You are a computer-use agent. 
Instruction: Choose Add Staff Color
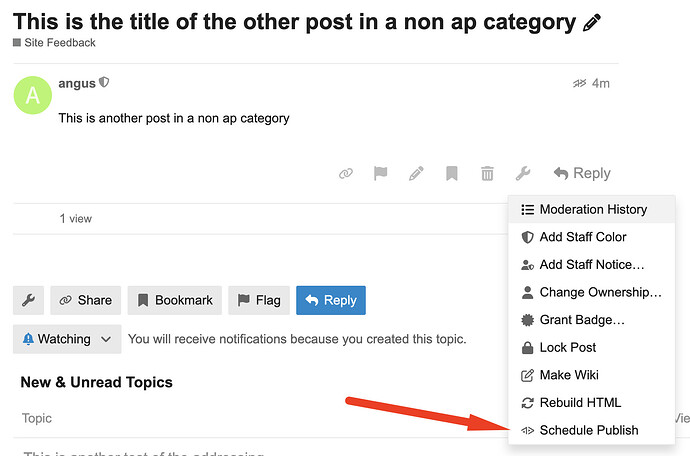[591, 237]
